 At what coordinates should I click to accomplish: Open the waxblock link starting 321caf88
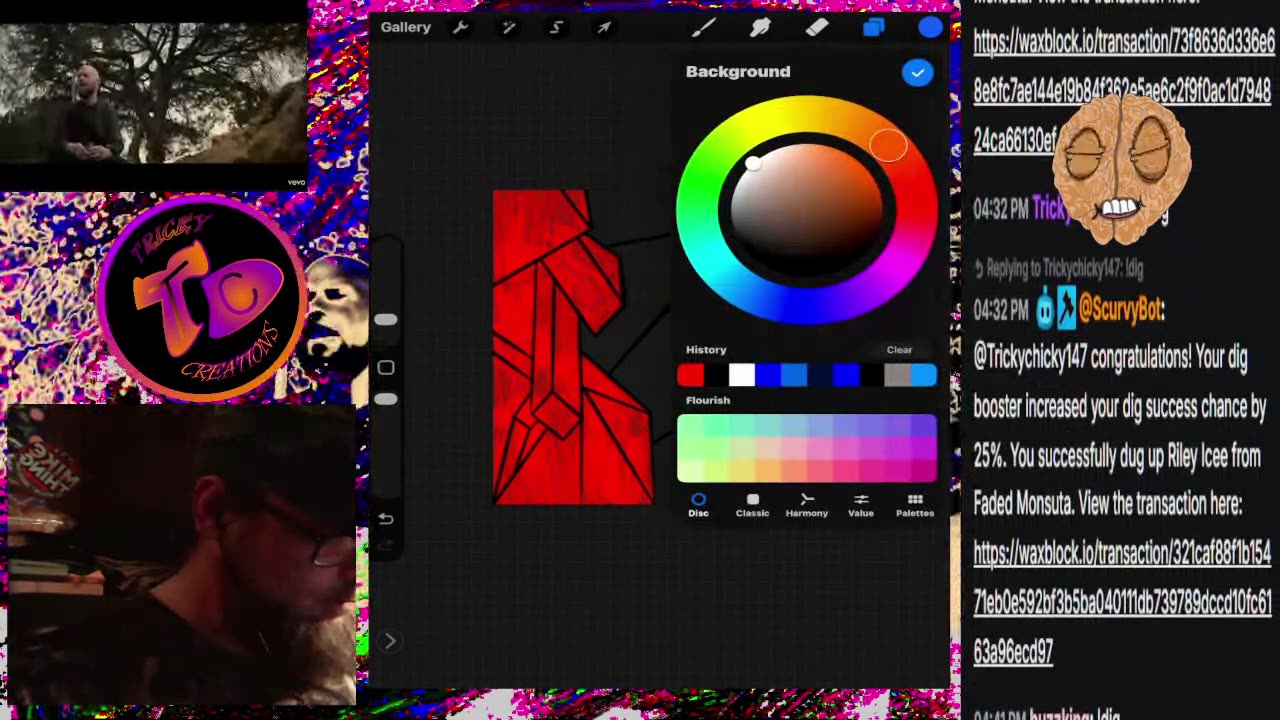[1122, 603]
